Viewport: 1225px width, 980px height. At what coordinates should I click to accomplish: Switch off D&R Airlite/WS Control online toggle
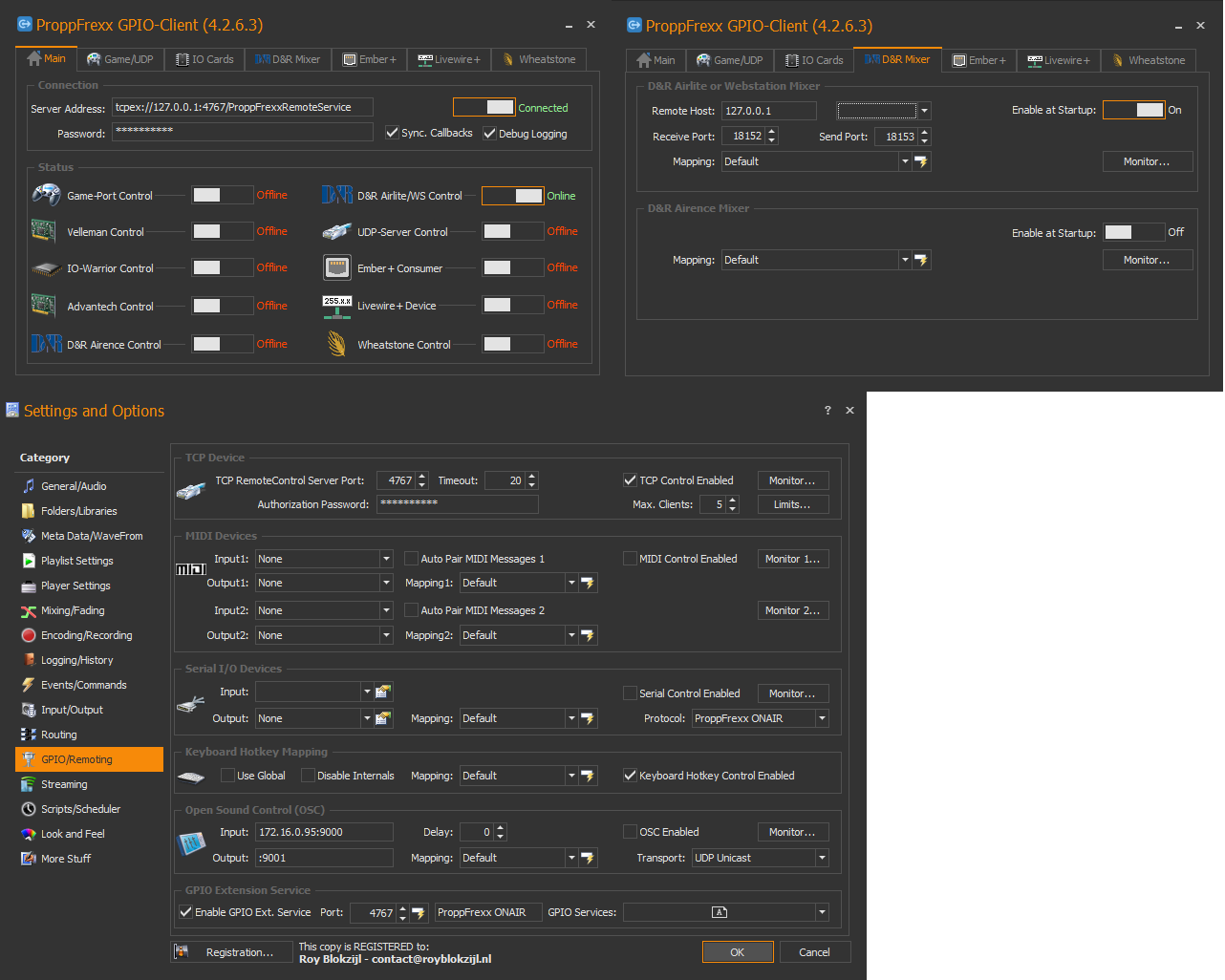click(512, 196)
